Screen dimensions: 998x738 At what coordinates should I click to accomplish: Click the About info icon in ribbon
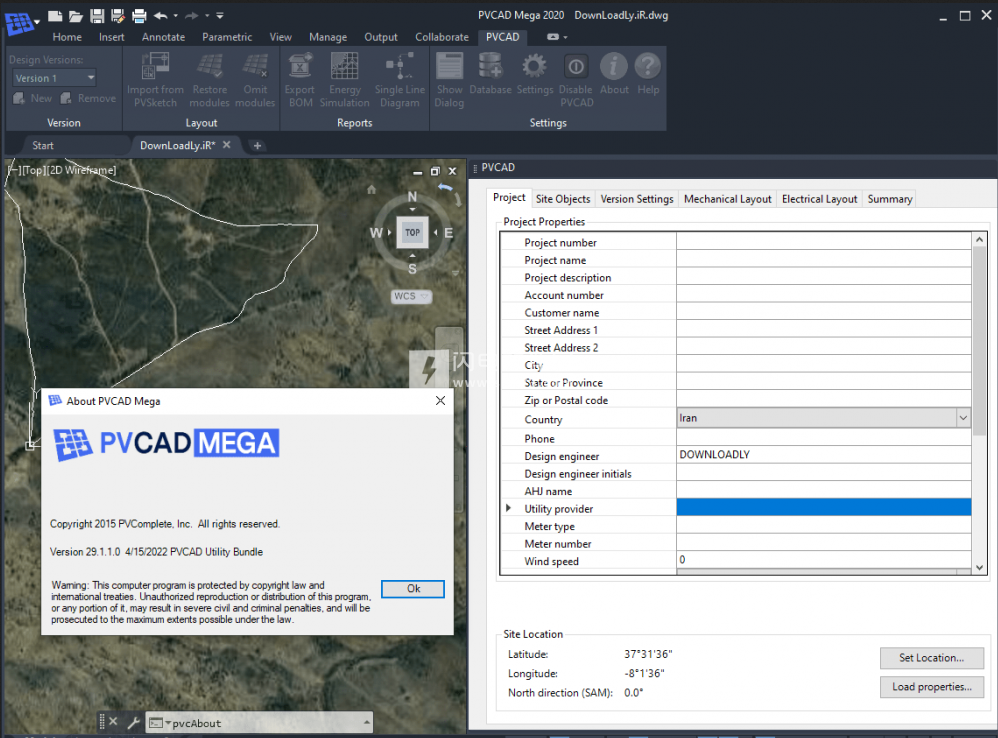614,66
